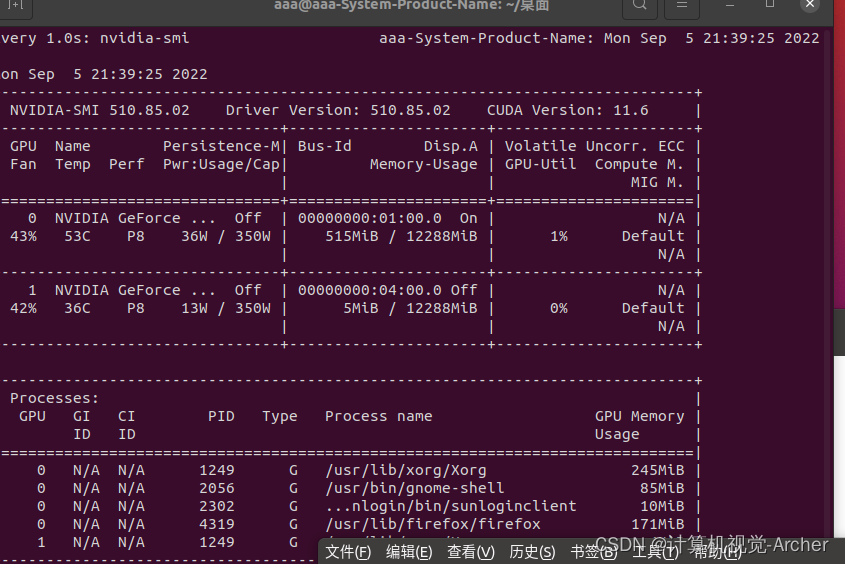Click the 'Bus-Id' column header
The height and width of the screenshot is (564, 845).
pyautogui.click(x=324, y=147)
